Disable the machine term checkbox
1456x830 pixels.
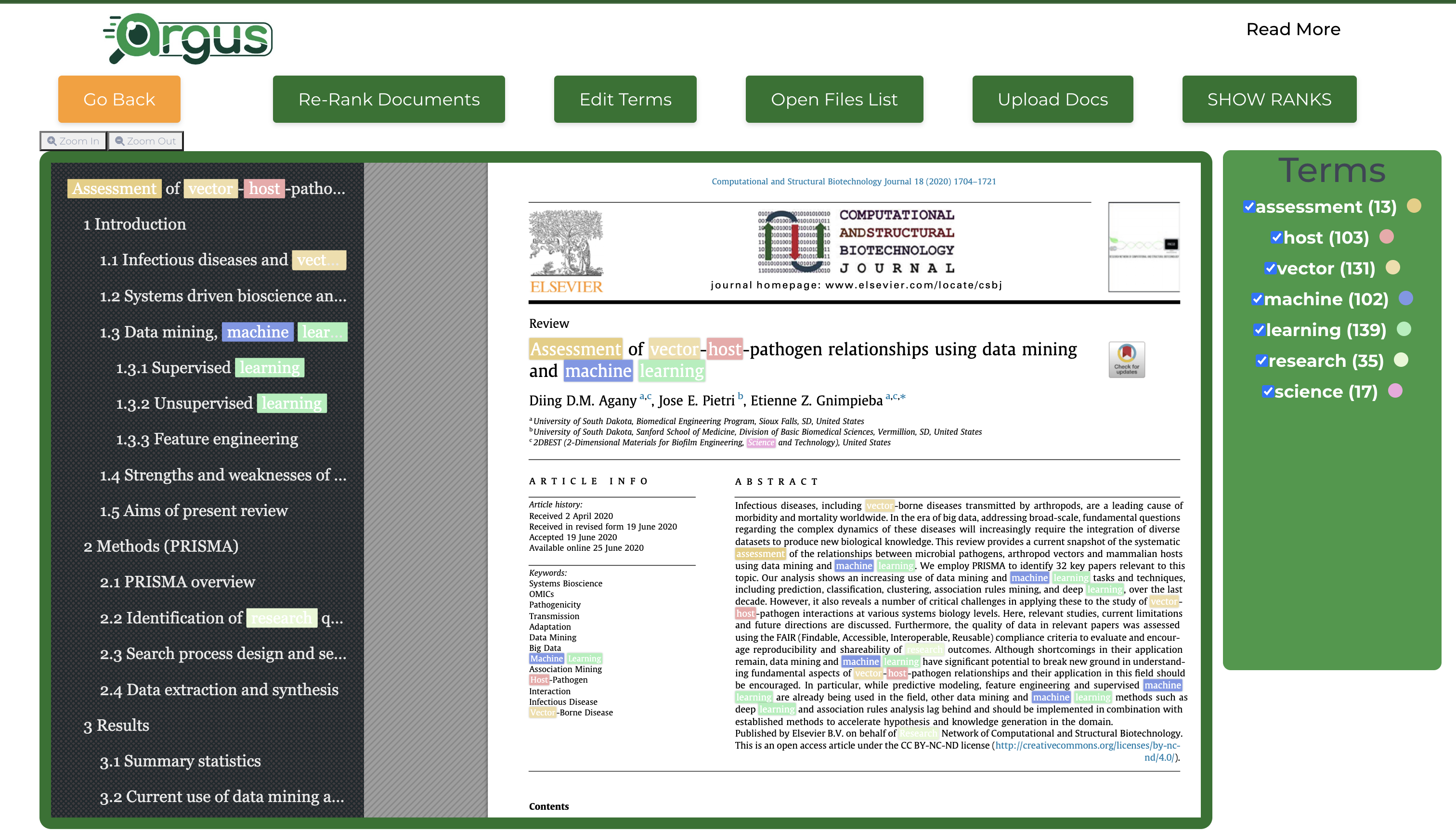coord(1257,298)
